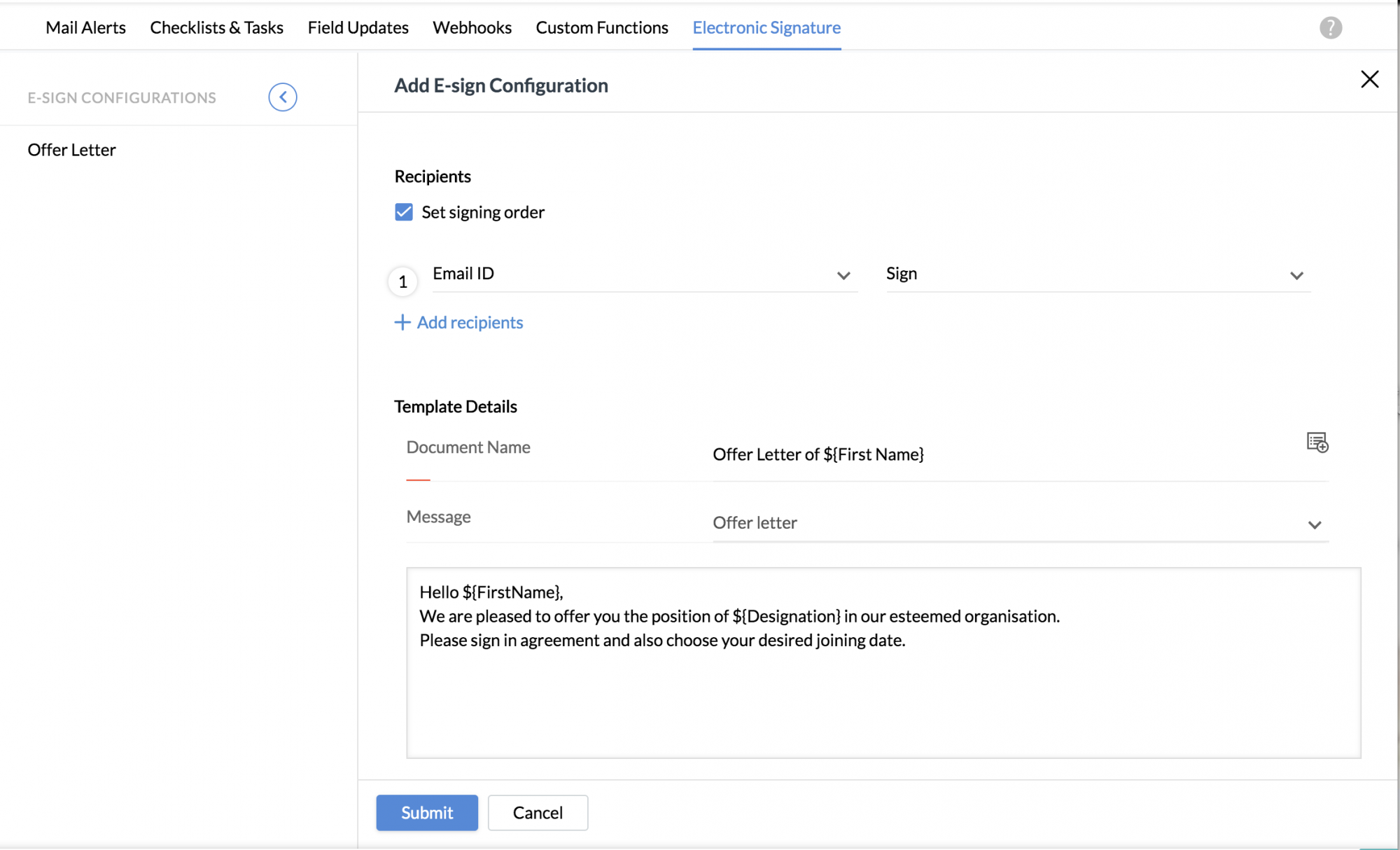
Task: Select Offer Letter configuration in sidebar
Action: pos(71,150)
